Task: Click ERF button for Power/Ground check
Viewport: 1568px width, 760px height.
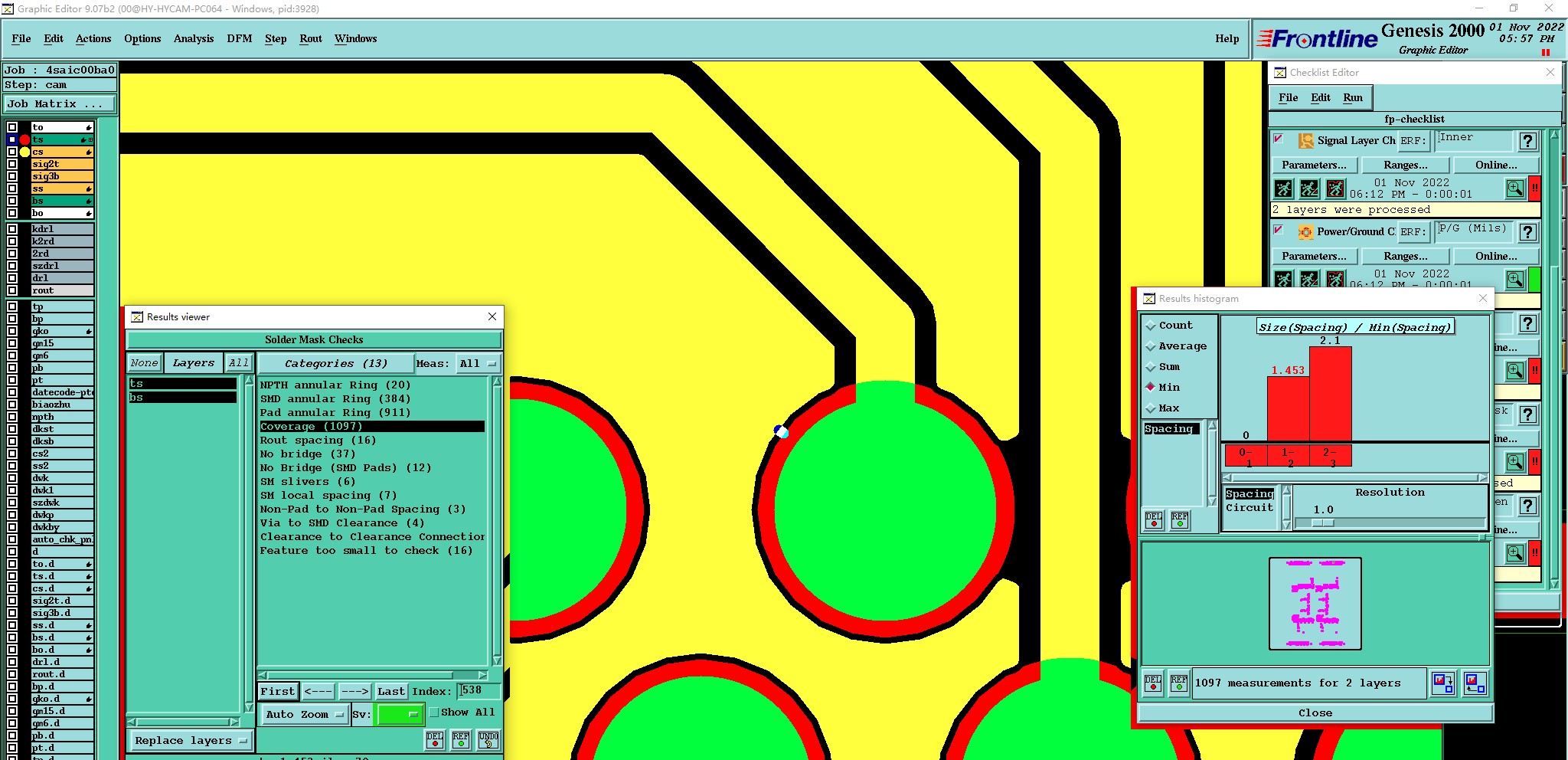Action: pyautogui.click(x=1413, y=232)
